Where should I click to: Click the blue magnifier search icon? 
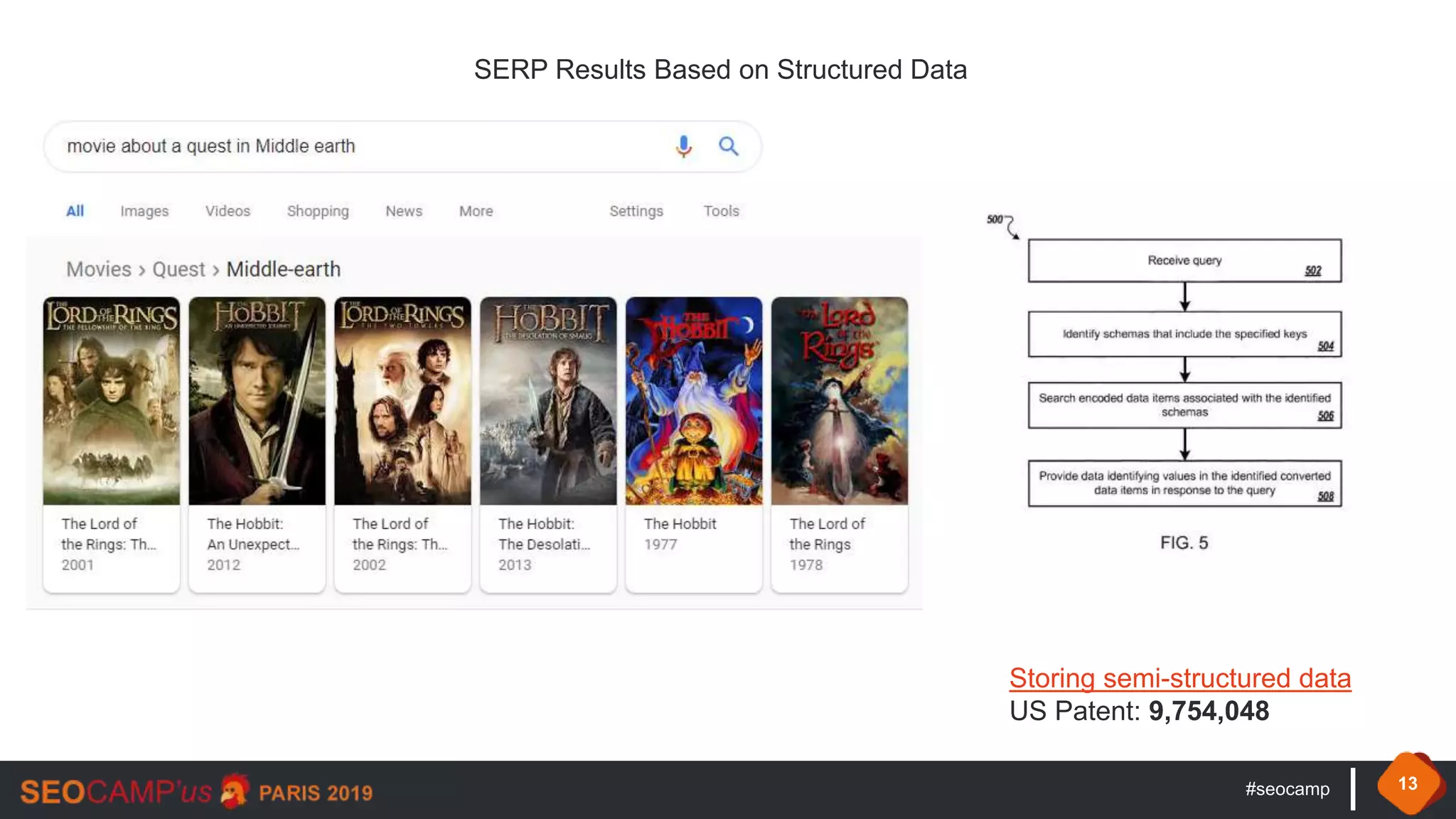click(x=728, y=146)
